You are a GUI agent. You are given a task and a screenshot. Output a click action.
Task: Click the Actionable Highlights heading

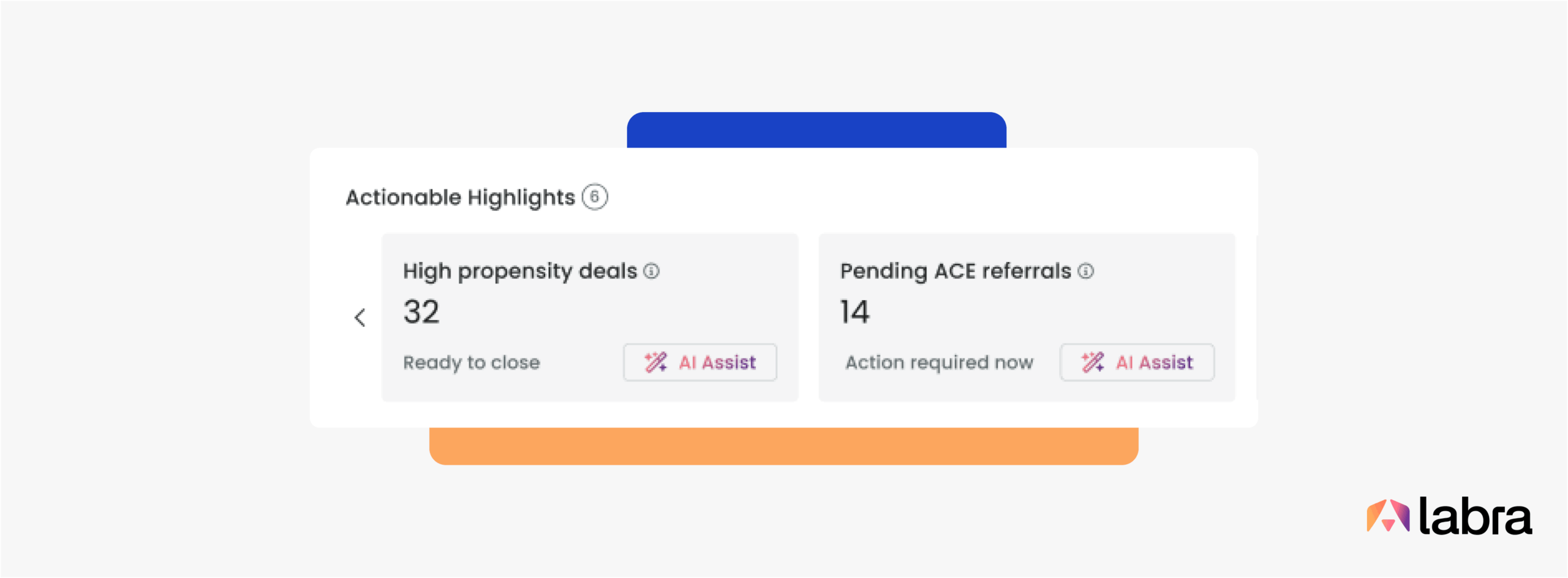[x=461, y=198]
